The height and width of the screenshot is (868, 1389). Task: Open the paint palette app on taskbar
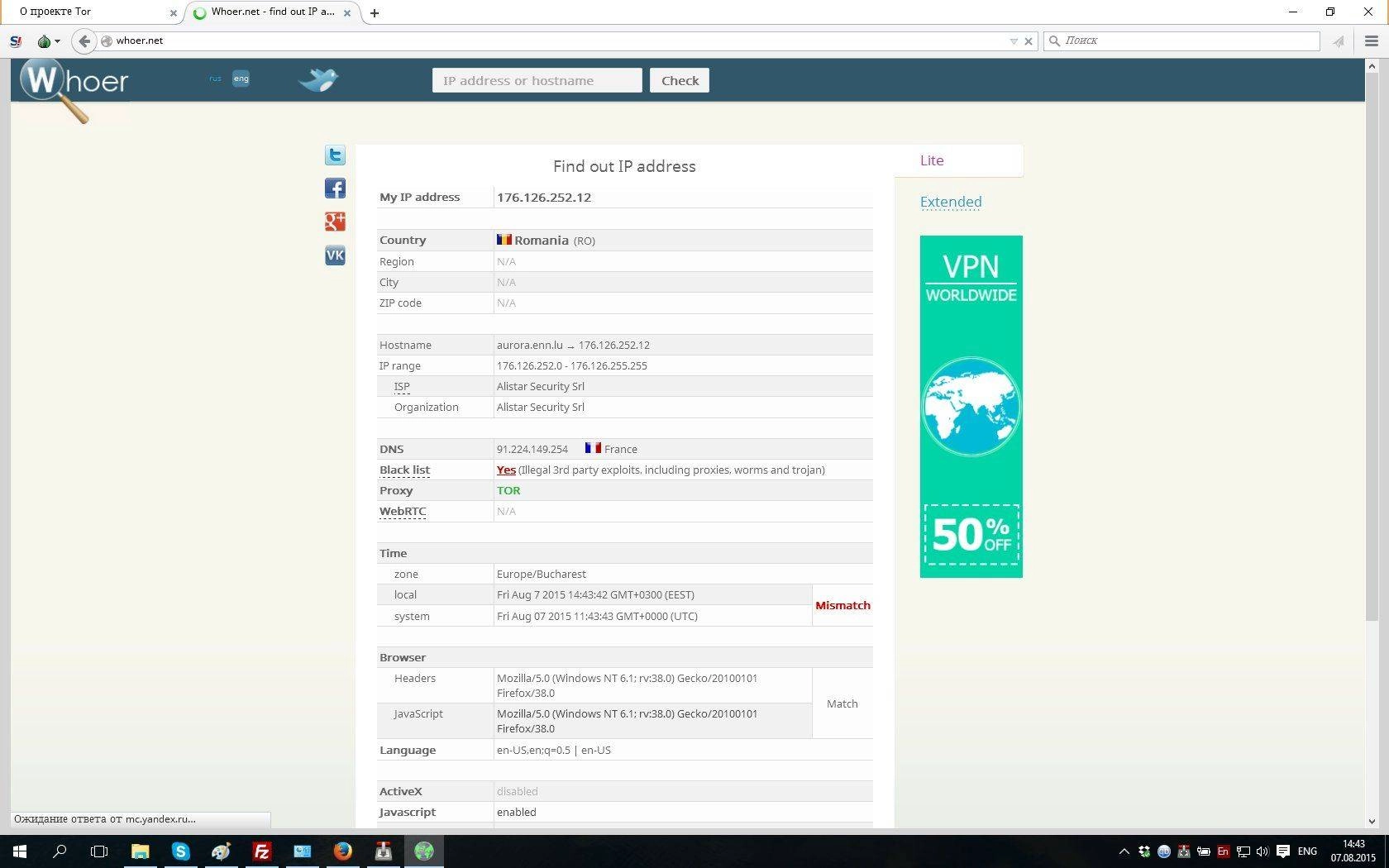pyautogui.click(x=221, y=851)
